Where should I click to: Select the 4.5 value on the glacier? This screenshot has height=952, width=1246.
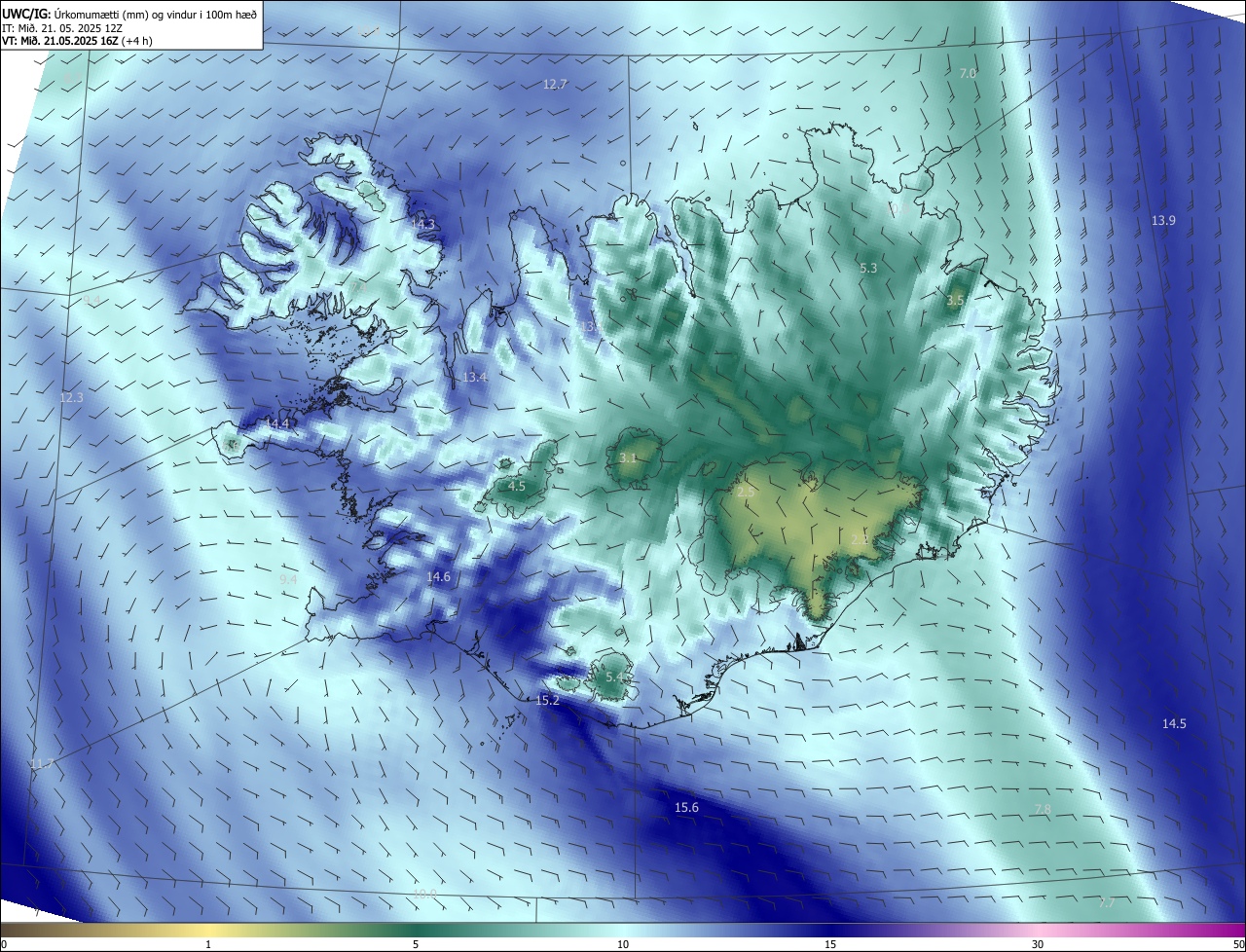click(517, 487)
